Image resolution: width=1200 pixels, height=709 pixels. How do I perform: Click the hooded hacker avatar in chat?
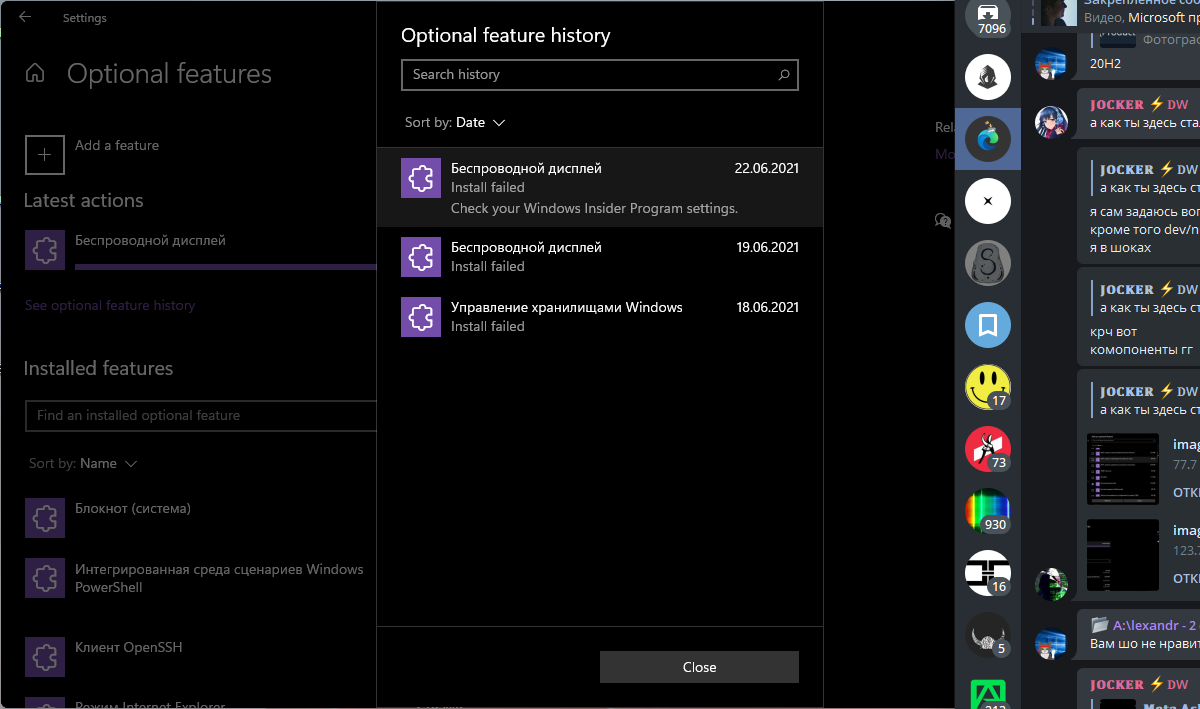(1051, 584)
